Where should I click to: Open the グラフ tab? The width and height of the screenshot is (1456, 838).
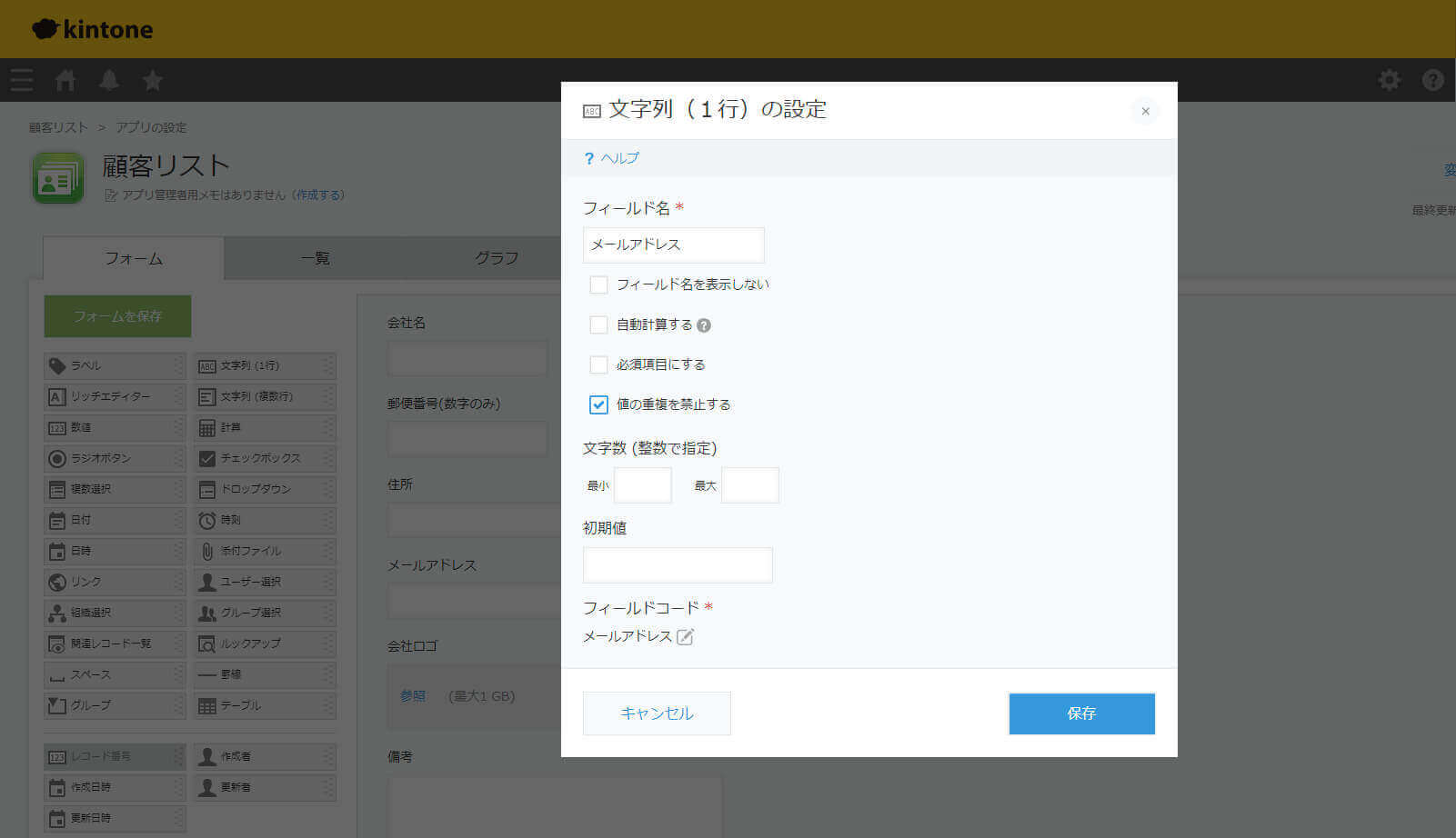(497, 258)
